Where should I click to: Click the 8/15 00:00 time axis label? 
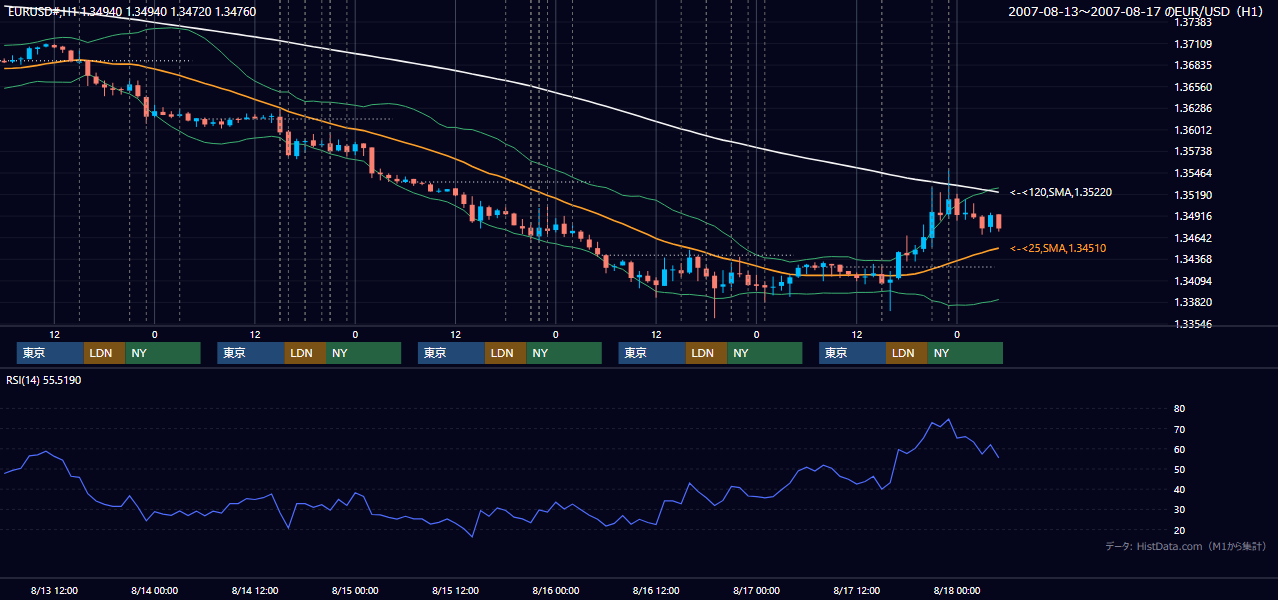click(x=355, y=590)
